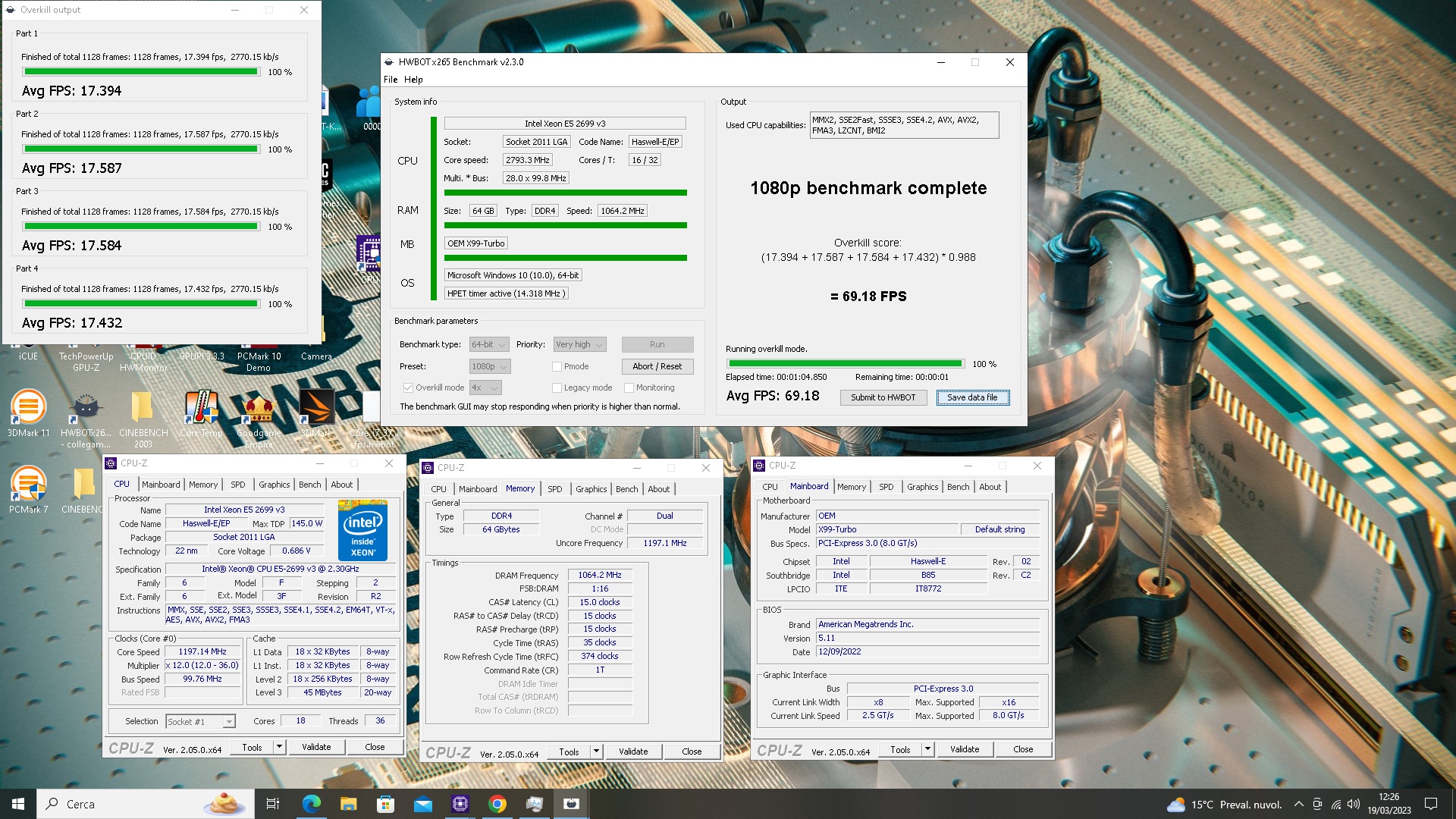
Task: Click Validate in the left CPU-Z window
Action: click(316, 747)
